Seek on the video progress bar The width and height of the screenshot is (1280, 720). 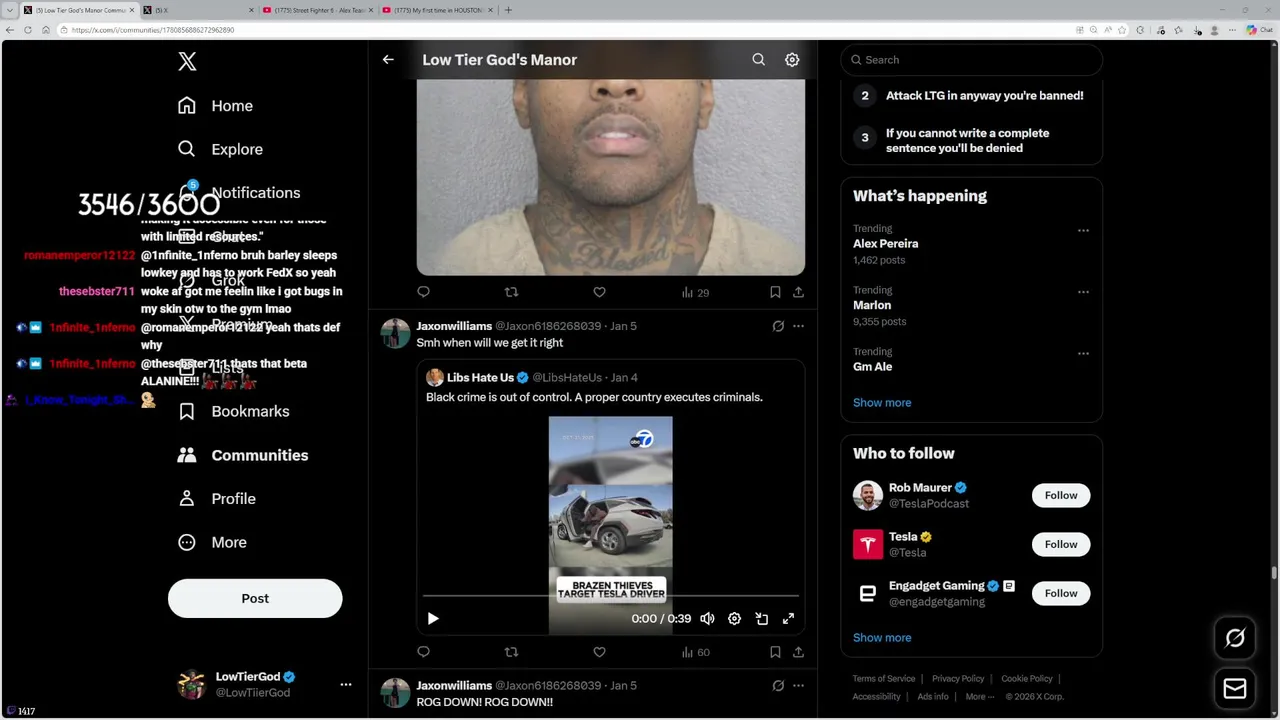(x=610, y=596)
